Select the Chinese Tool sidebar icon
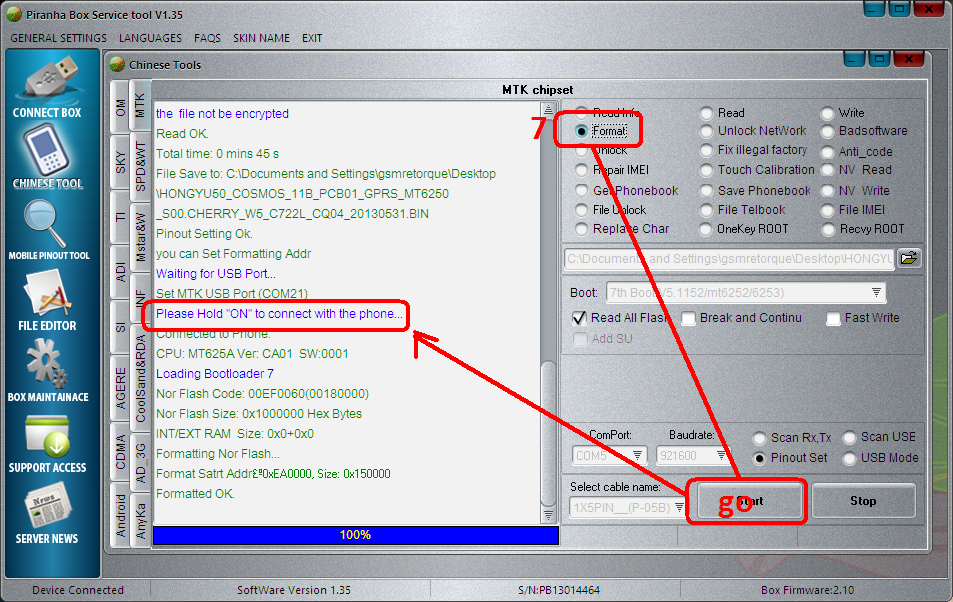This screenshot has height=602, width=953. coord(48,157)
